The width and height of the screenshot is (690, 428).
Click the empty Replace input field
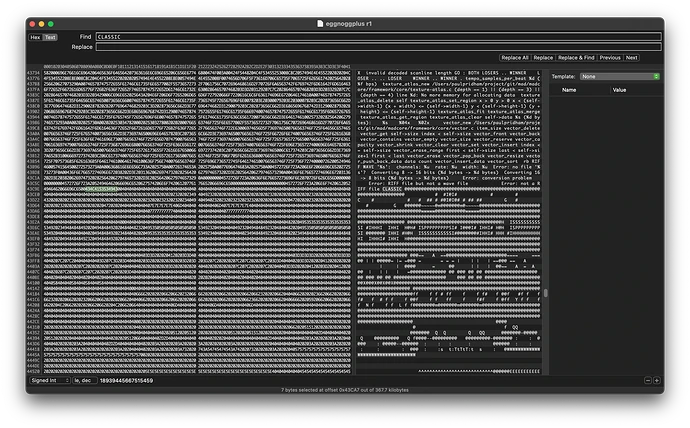[378, 47]
